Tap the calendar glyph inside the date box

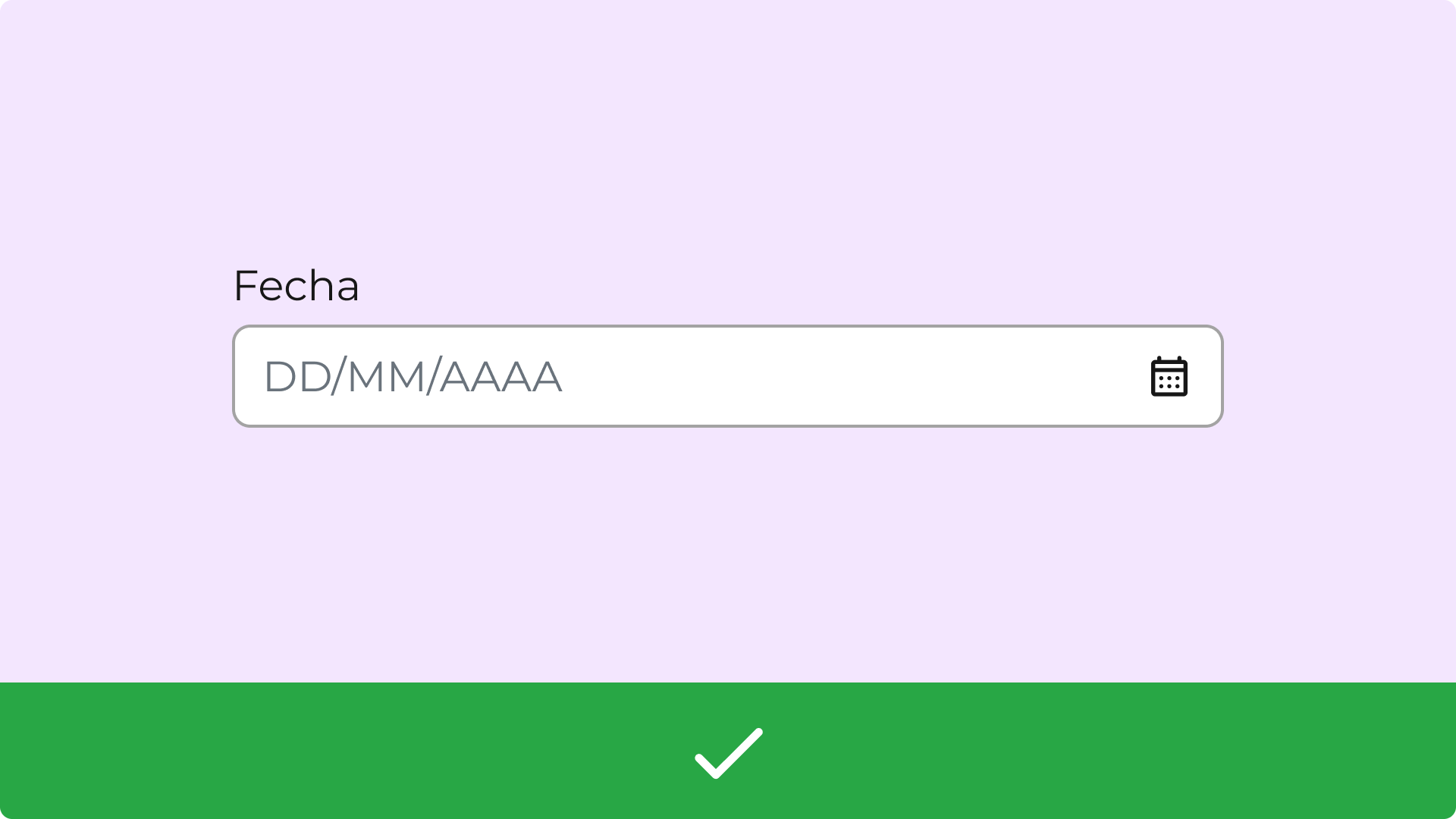click(x=1169, y=376)
